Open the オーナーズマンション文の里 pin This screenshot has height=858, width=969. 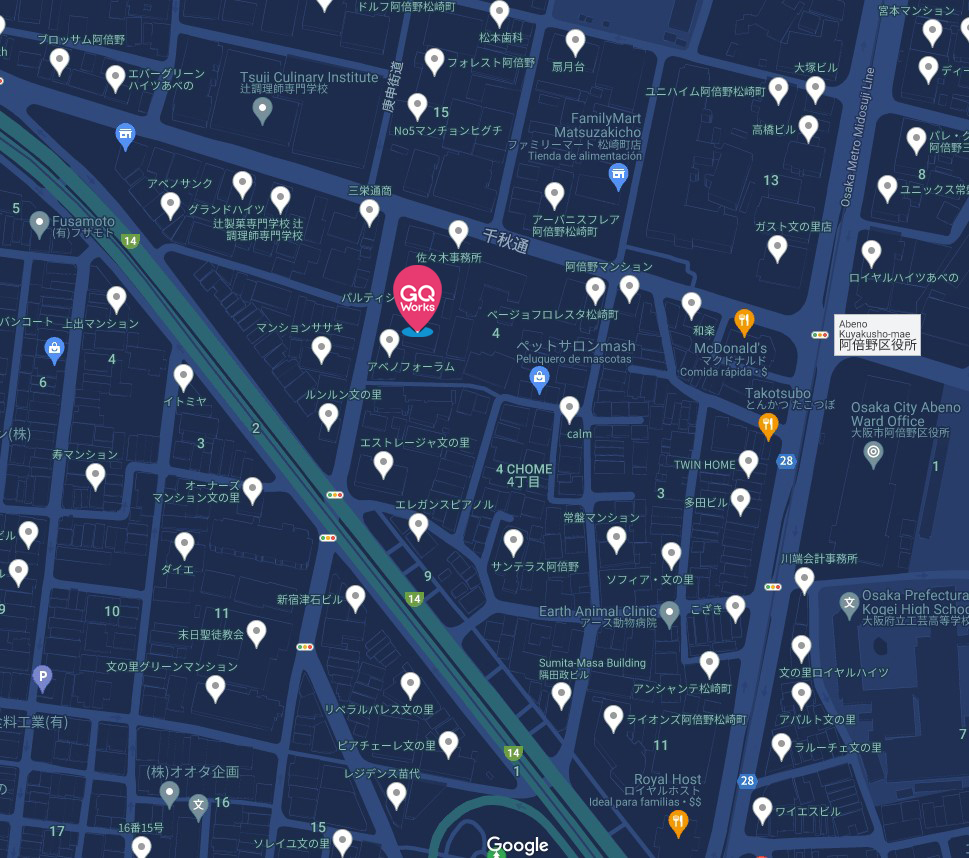[252, 491]
